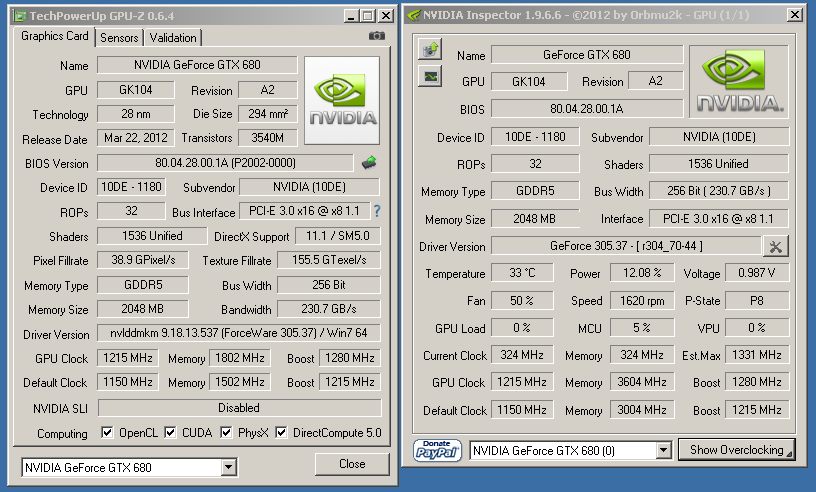Click the Close button in GPU-Z
Image resolution: width=816 pixels, height=492 pixels.
[352, 464]
